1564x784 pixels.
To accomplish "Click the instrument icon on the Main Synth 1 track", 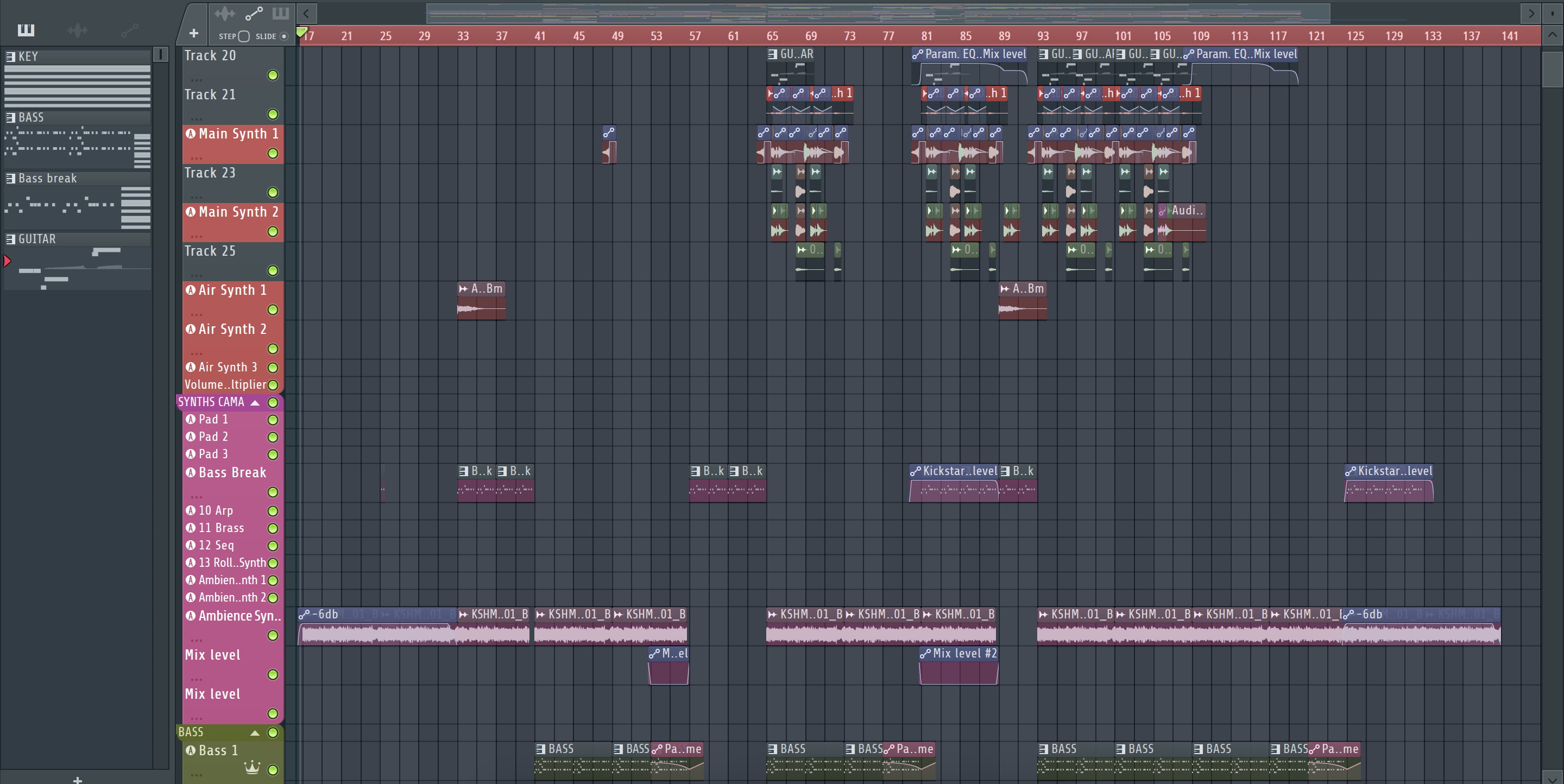I will point(191,134).
